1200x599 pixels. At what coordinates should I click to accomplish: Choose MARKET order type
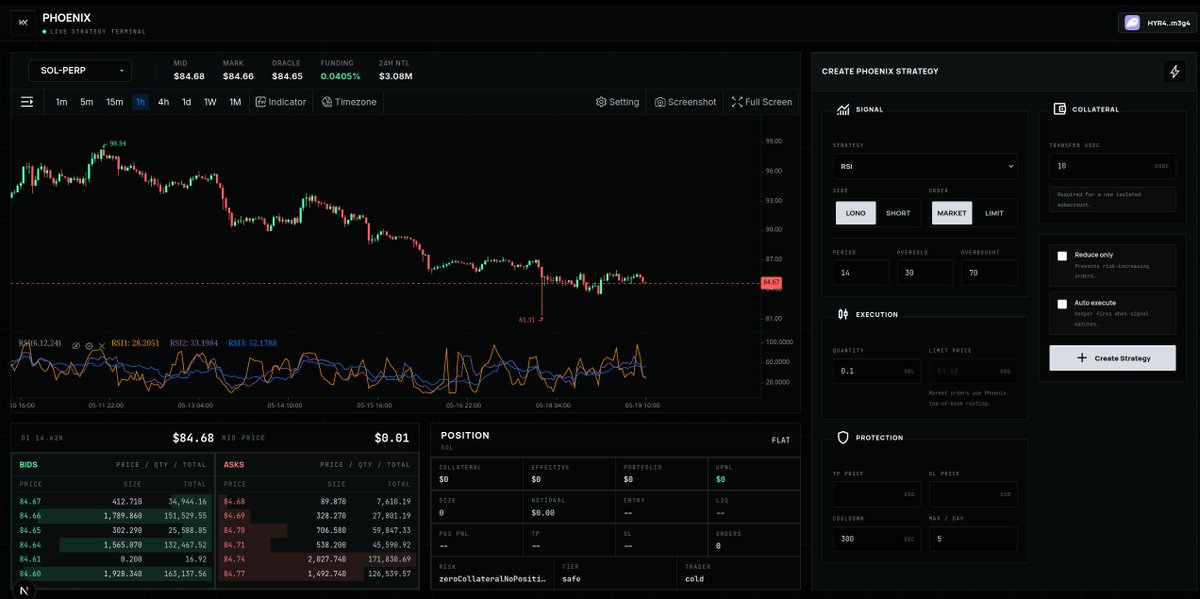click(x=952, y=213)
